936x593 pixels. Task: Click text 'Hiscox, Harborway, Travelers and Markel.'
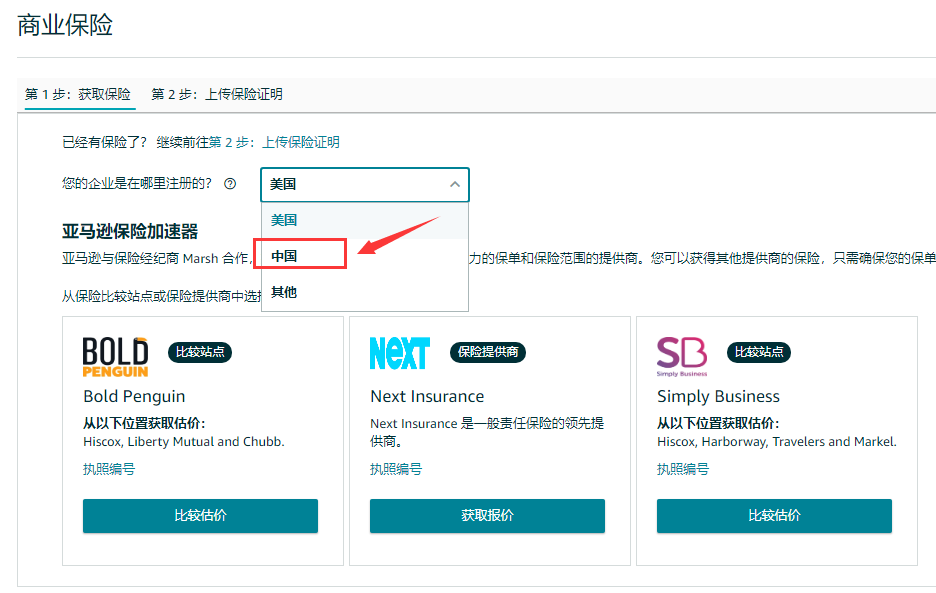click(777, 442)
